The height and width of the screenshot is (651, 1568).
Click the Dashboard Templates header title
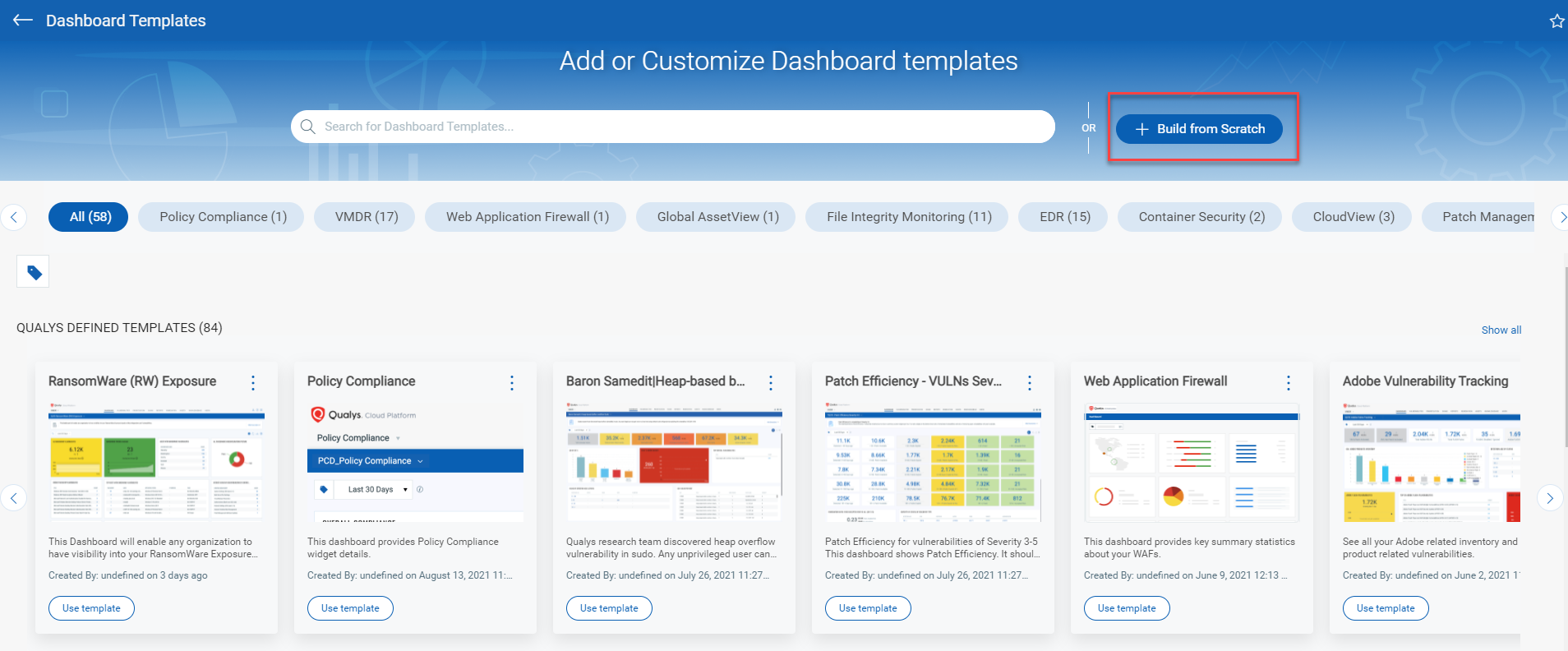[126, 21]
